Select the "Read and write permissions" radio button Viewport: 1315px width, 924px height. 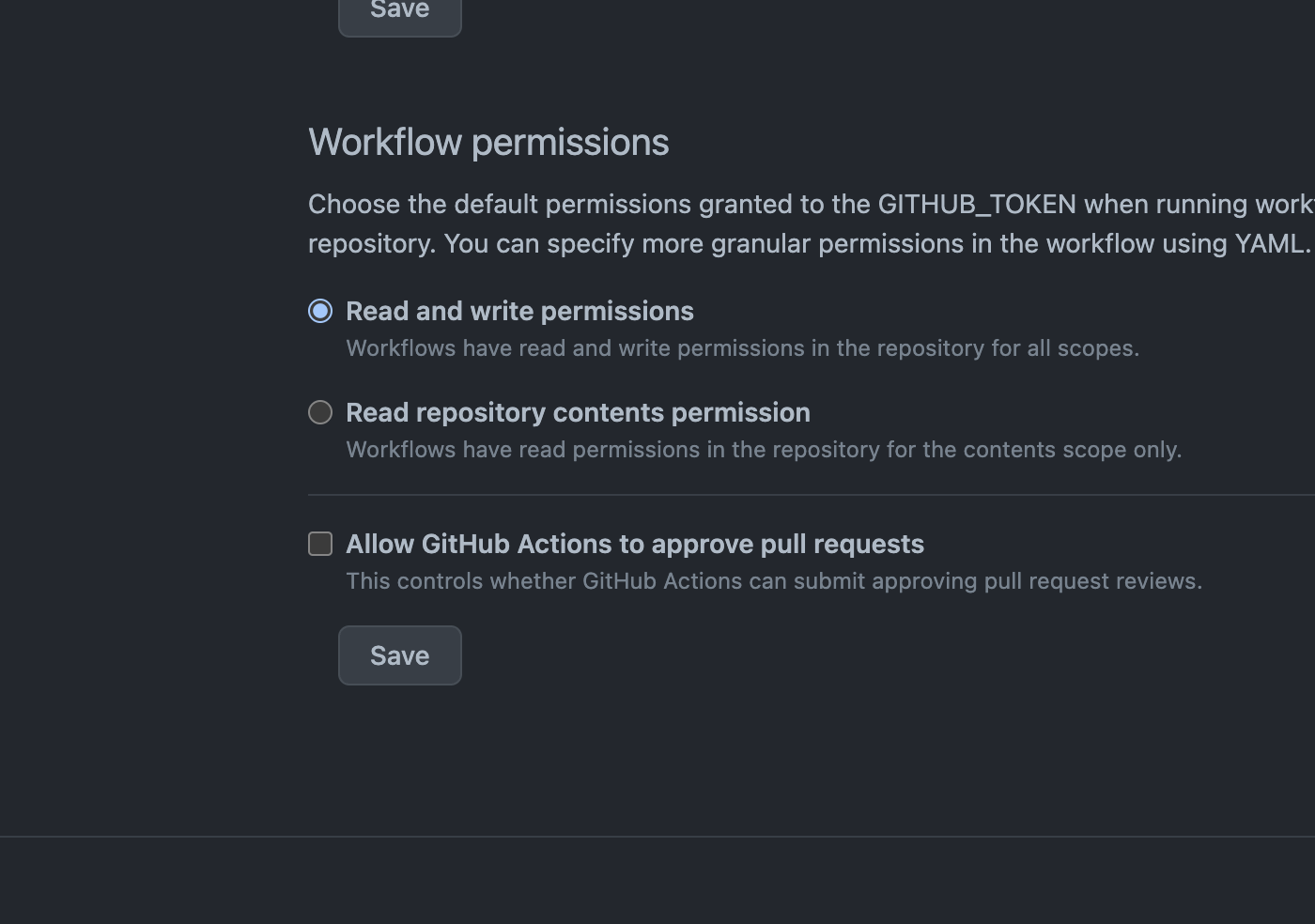pyautogui.click(x=320, y=311)
